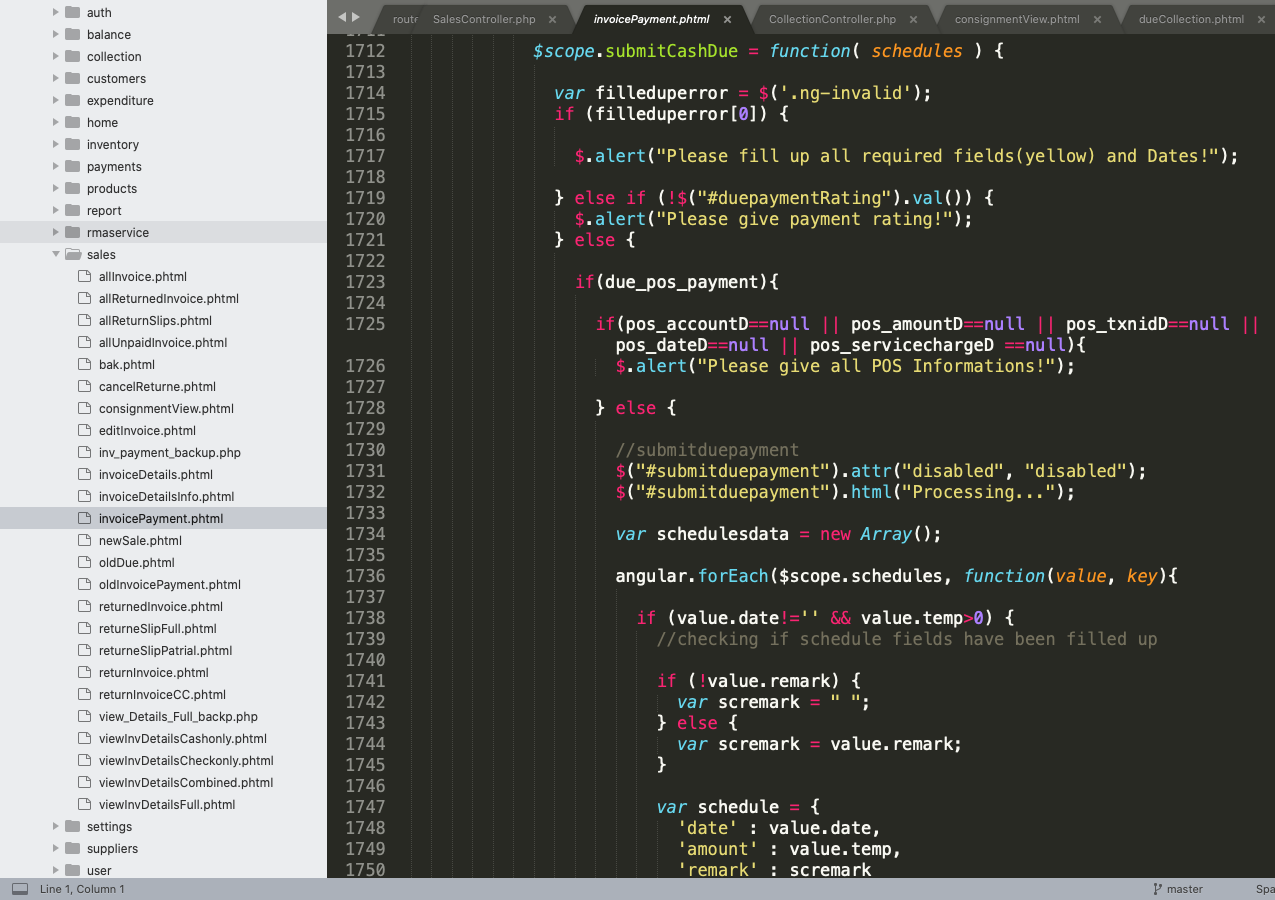Click the tab navigate back arrow

(x=342, y=17)
